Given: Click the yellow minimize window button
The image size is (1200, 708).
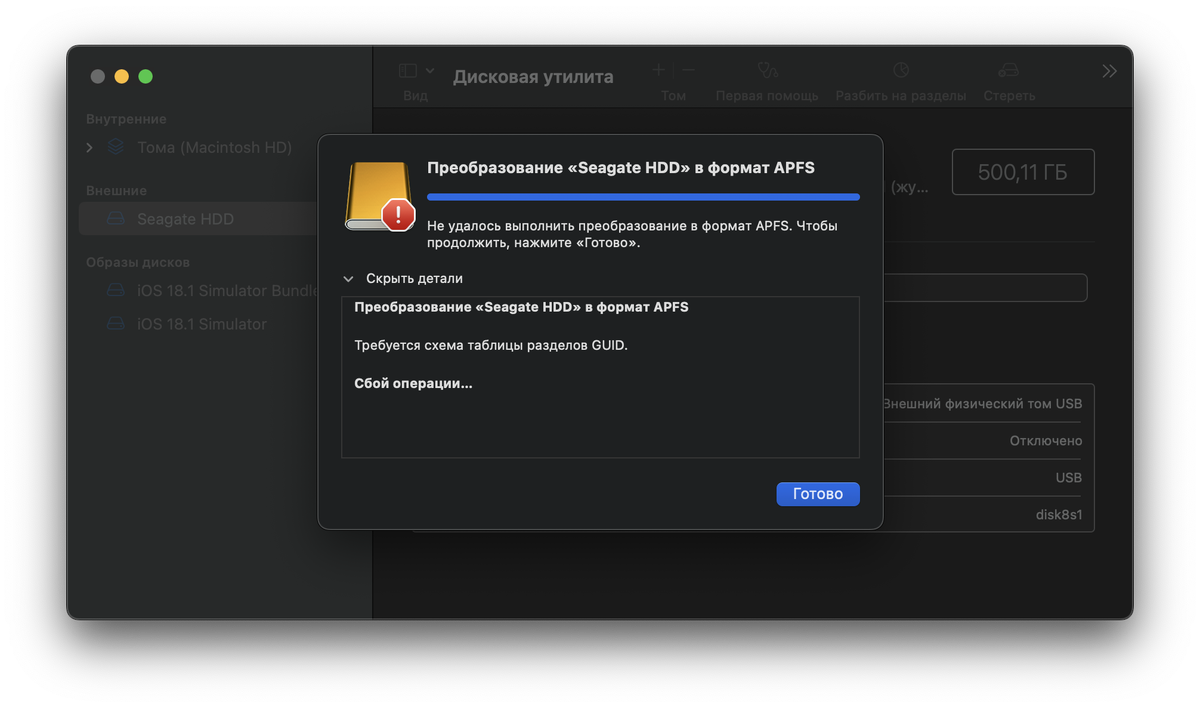Looking at the screenshot, I should coord(121,76).
